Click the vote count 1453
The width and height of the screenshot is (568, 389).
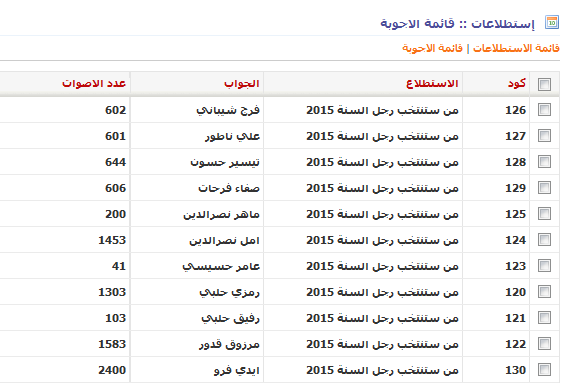coord(112,240)
